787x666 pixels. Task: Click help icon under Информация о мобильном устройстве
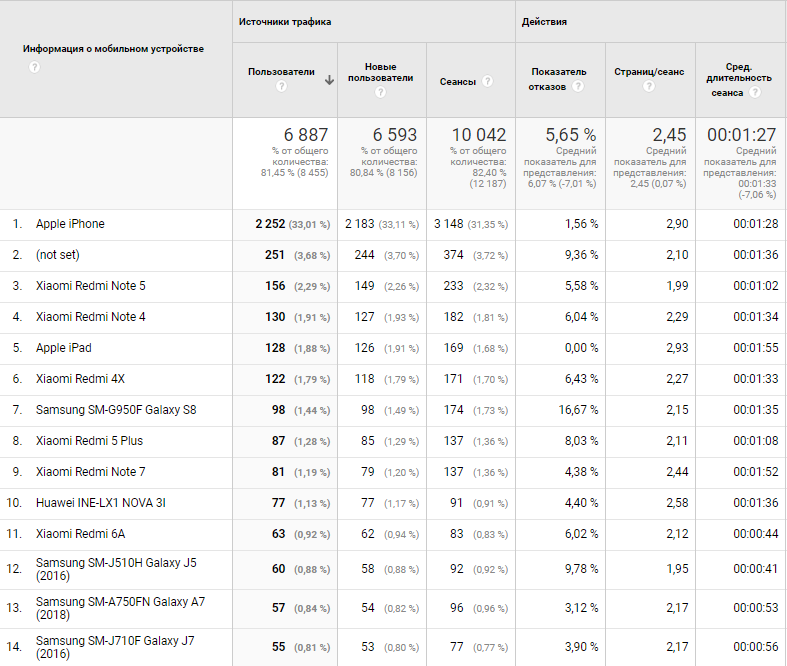[x=34, y=67]
